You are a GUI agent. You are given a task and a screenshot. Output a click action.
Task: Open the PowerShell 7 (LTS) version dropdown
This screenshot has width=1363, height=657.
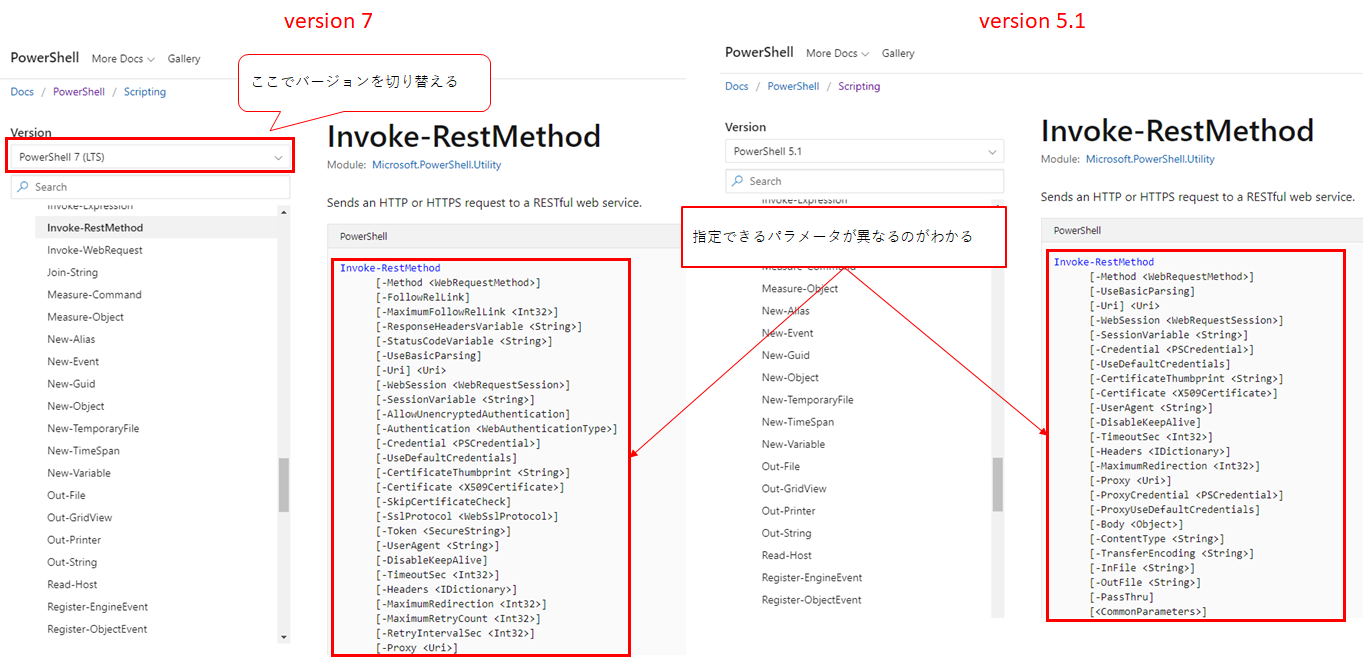149,156
